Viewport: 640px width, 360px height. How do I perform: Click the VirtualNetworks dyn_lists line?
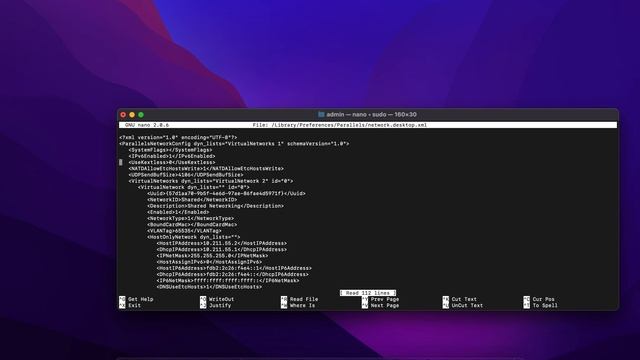(211, 181)
